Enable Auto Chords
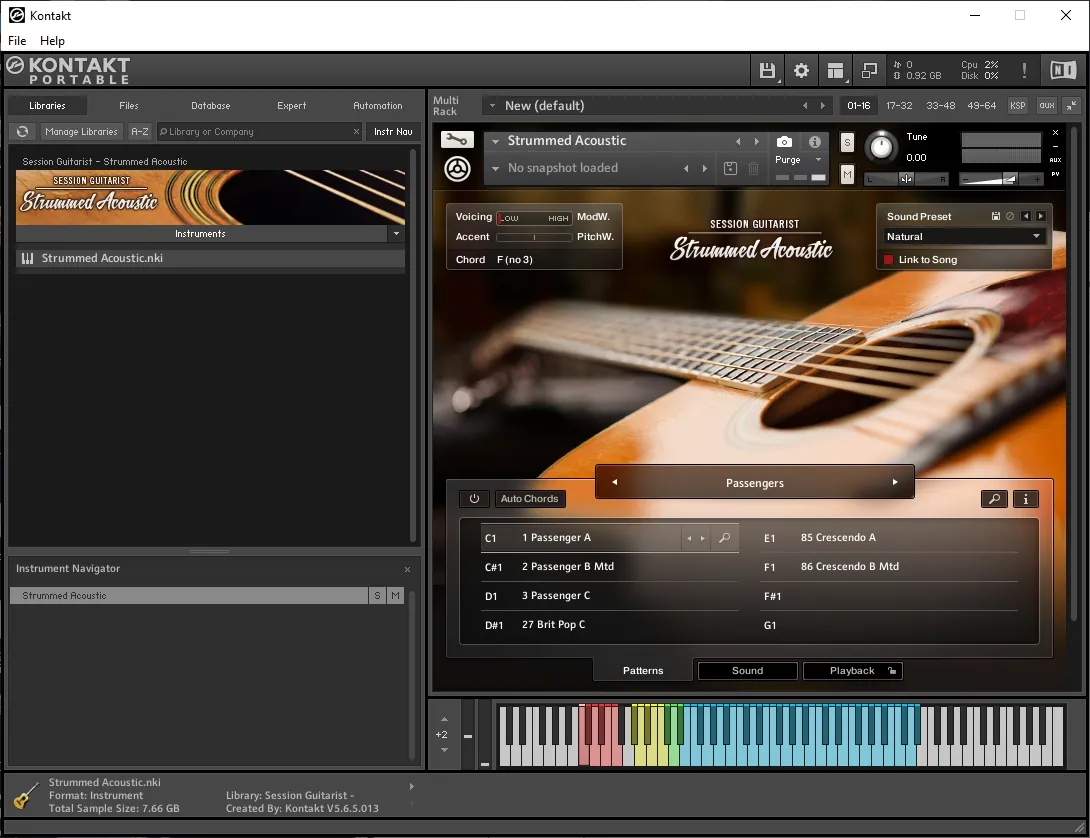This screenshot has width=1090, height=838. click(530, 498)
